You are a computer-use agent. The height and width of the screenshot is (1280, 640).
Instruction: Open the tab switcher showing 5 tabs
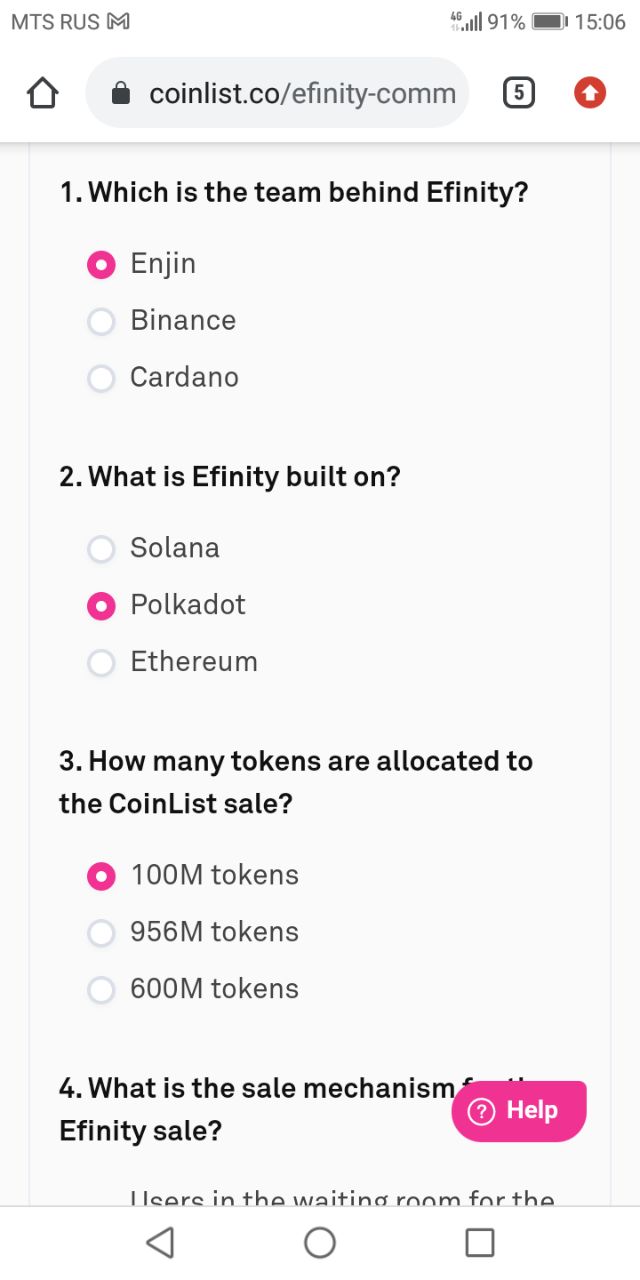(517, 94)
